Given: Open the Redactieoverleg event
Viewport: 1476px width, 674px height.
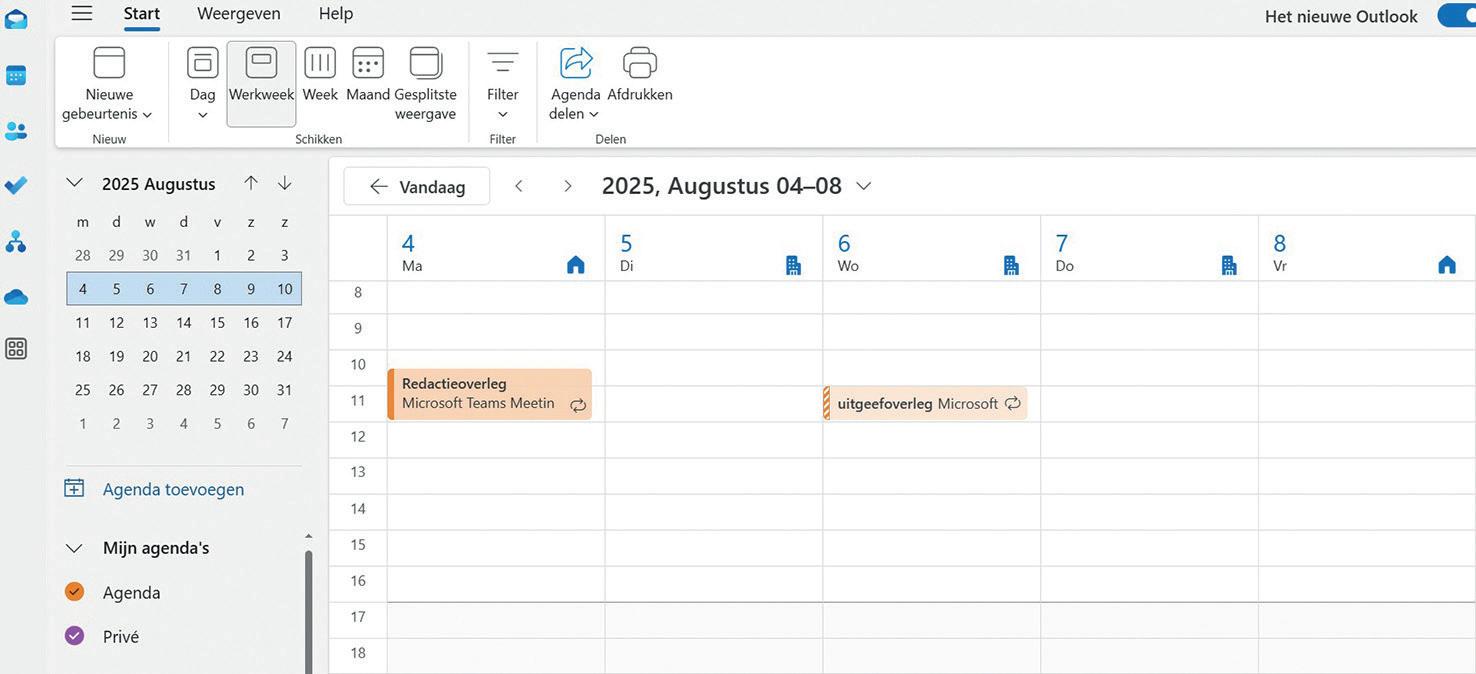Looking at the screenshot, I should tap(490, 394).
